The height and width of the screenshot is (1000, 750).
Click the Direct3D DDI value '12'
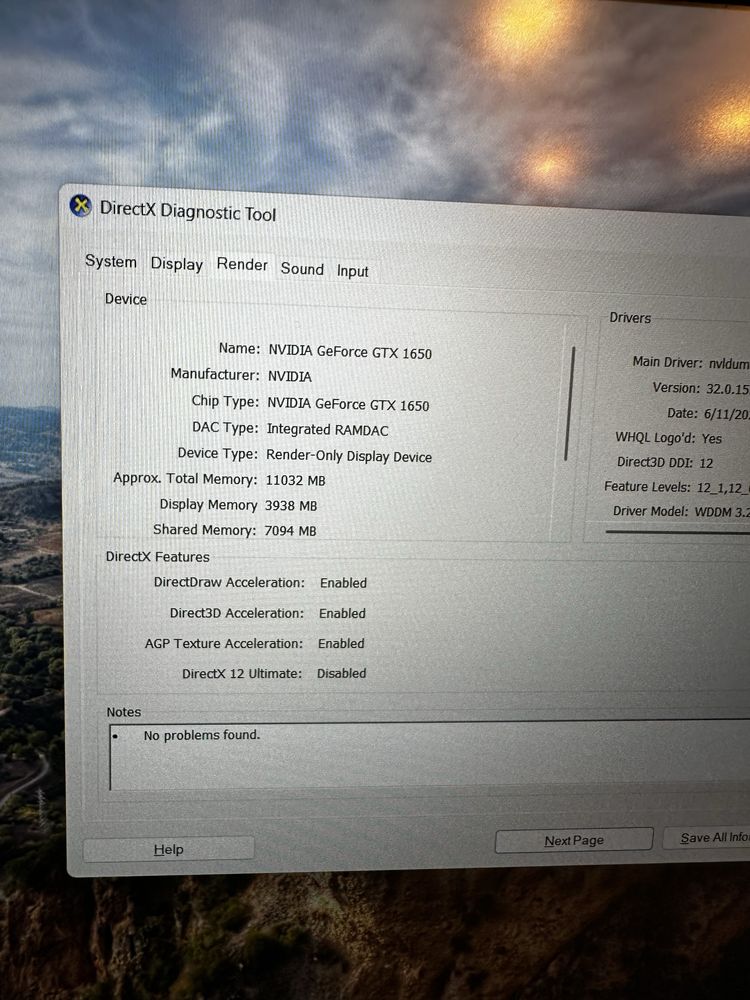pyautogui.click(x=706, y=463)
